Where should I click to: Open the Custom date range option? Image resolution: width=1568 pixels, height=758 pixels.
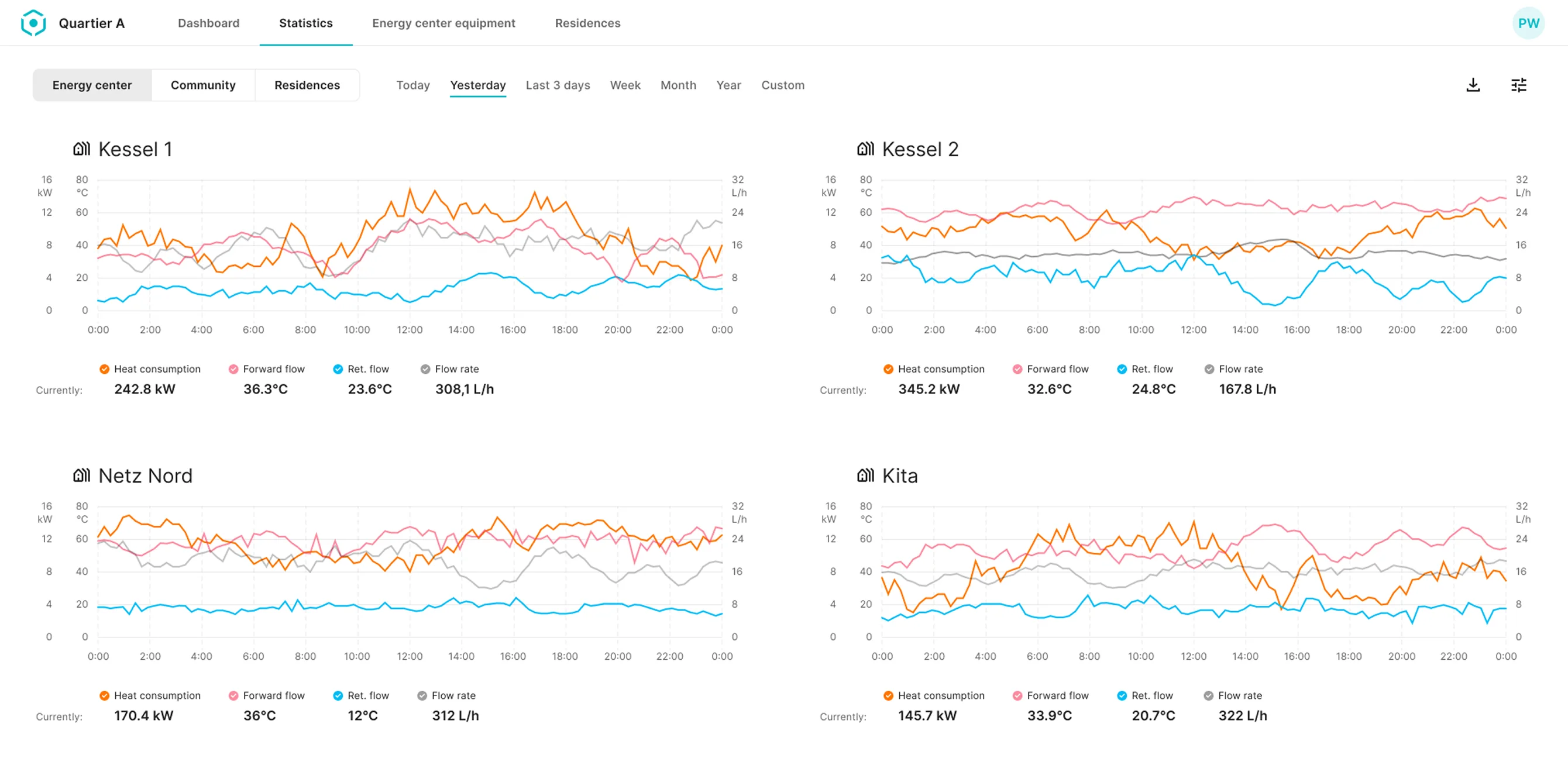[x=782, y=85]
